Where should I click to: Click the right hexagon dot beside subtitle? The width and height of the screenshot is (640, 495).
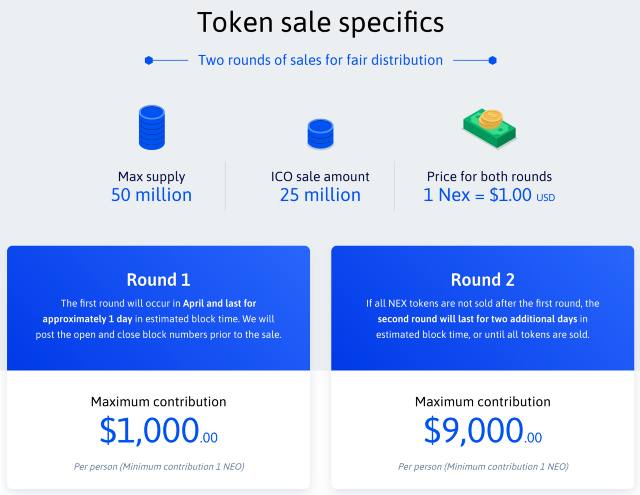[493, 60]
